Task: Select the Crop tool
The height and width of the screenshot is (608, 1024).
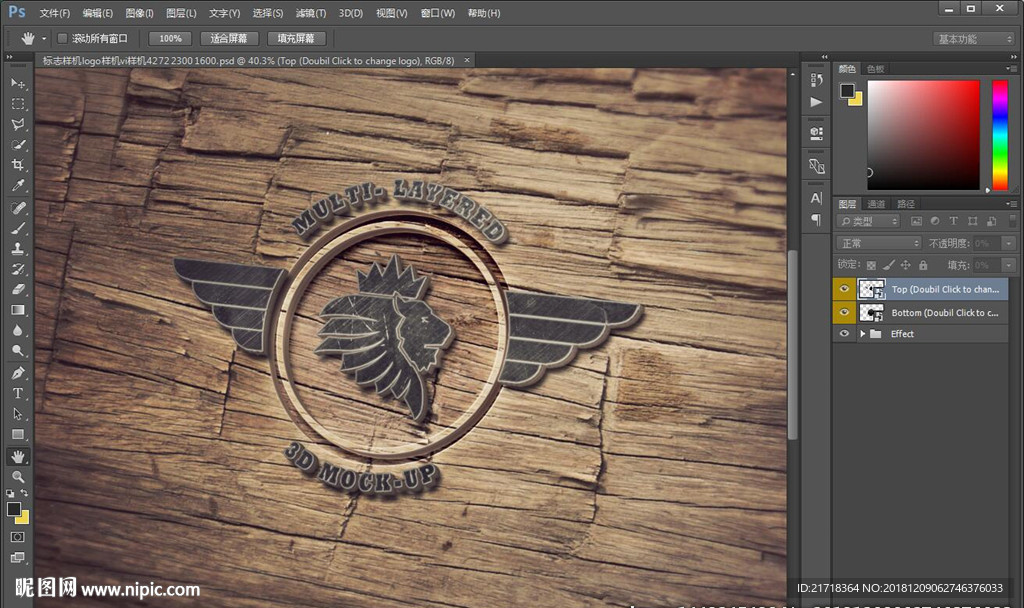Action: pyautogui.click(x=18, y=165)
